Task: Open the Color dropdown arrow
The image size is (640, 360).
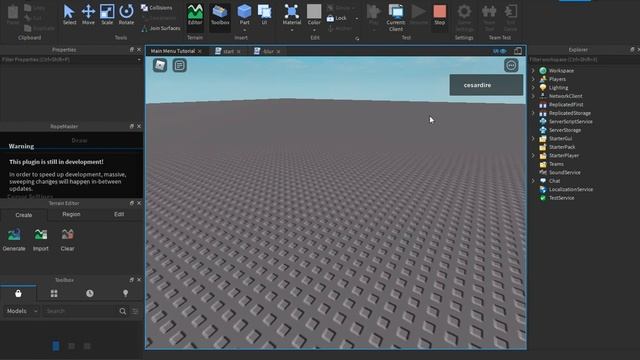Action: click(314, 29)
